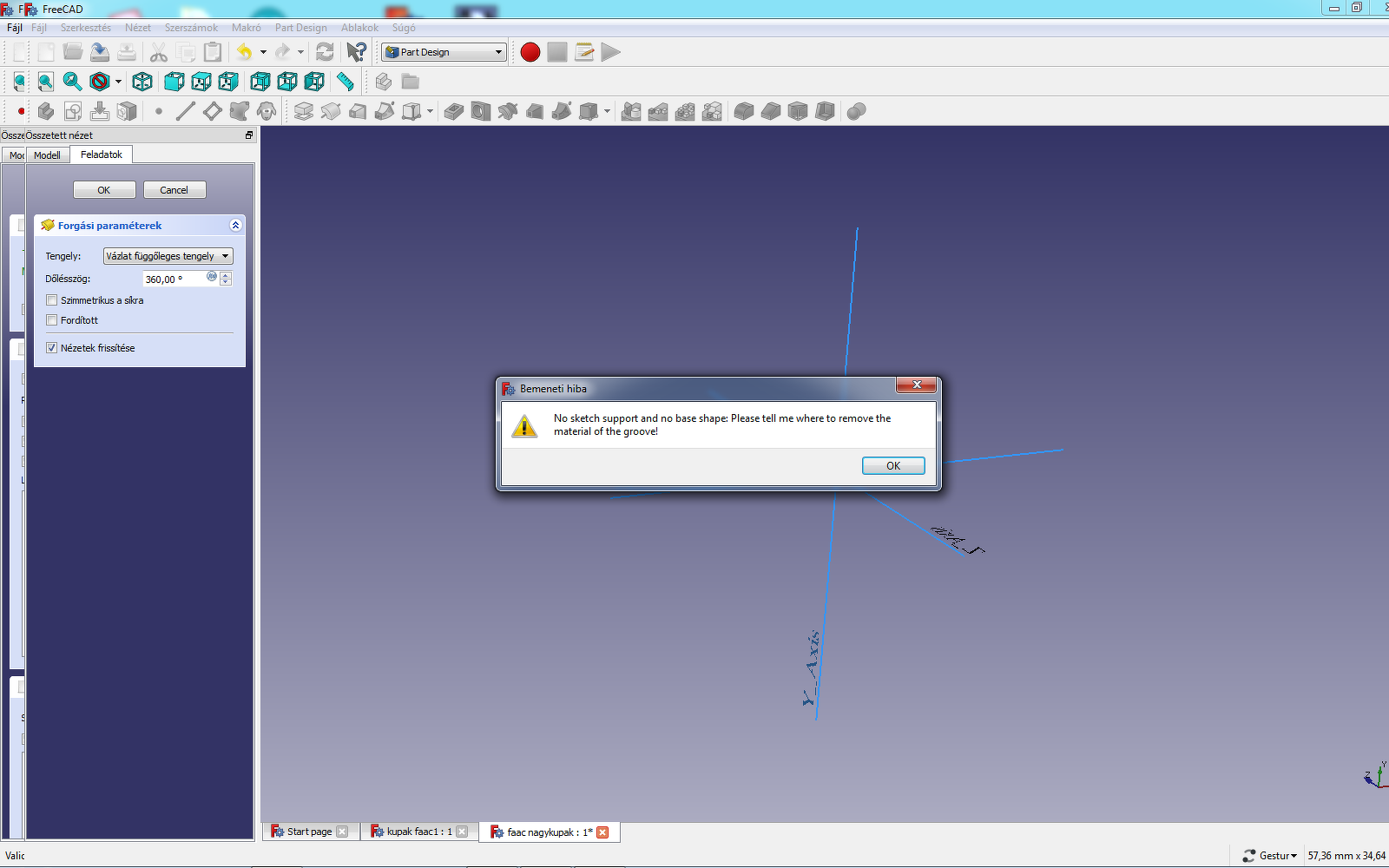Click the datum plane icon
This screenshot has width=1389, height=868.
213,111
